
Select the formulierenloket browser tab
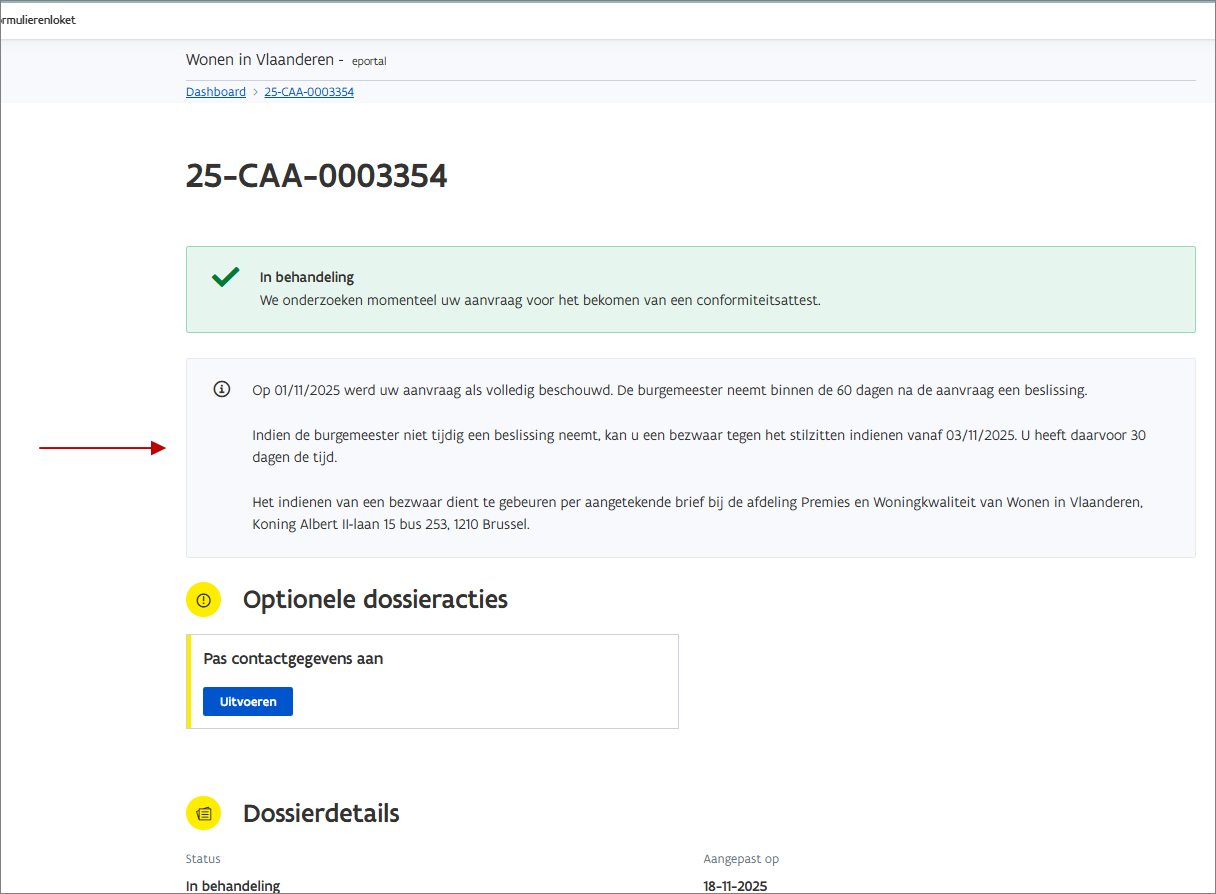[x=38, y=20]
